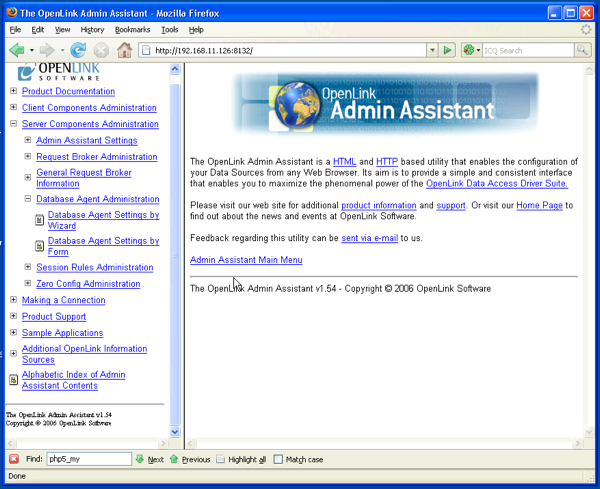The image size is (600, 489).
Task: Click document icon beside Alphabetic Index
Action: pos(13,380)
